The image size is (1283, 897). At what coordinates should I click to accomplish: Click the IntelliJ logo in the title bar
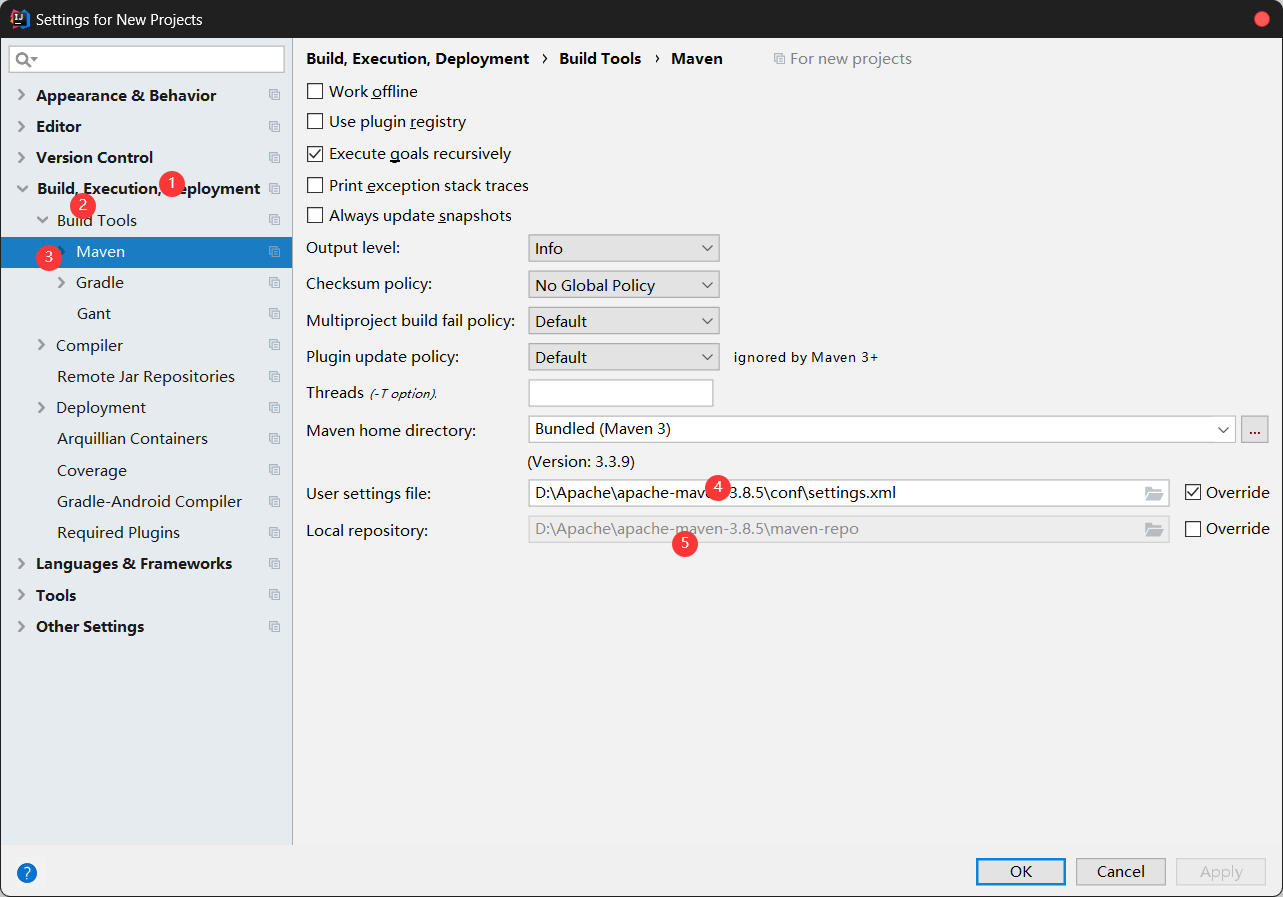pyautogui.click(x=19, y=19)
